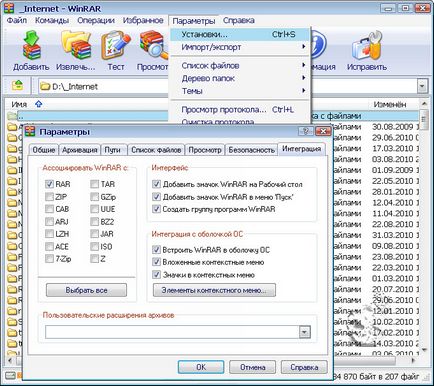Check the ARJ checkbox

tap(49, 221)
